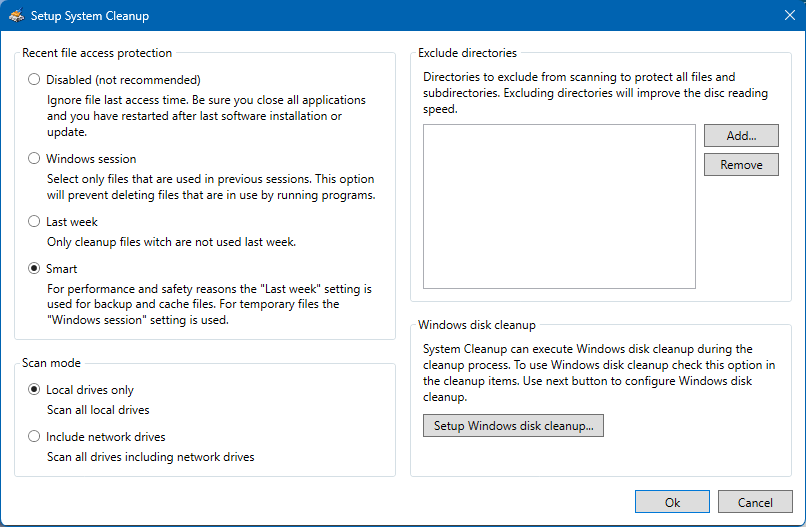Screen dimensions: 806x527
Task: Click the Remove directory button
Action: pyautogui.click(x=741, y=165)
